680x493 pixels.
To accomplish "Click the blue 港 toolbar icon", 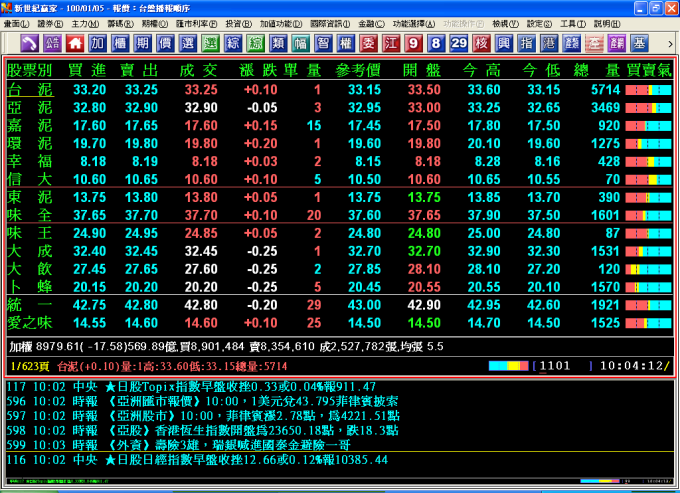I will pos(549,43).
